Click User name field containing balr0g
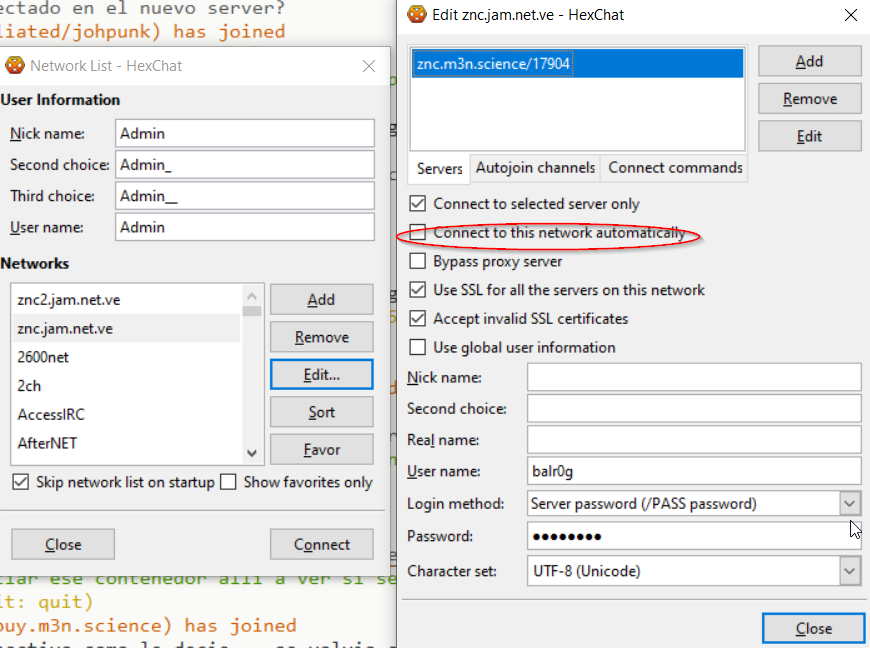The width and height of the screenshot is (870, 648). click(694, 471)
